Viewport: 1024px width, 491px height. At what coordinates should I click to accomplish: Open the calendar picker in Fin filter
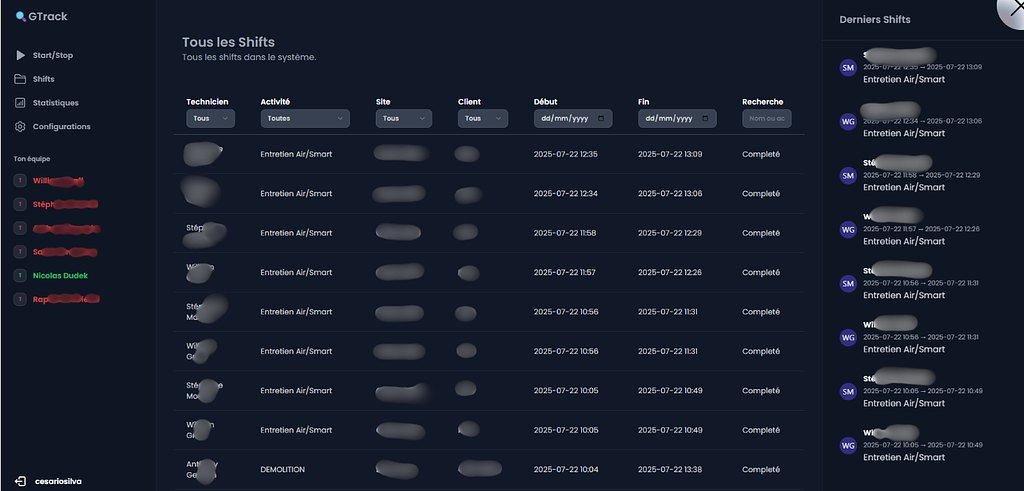point(705,118)
